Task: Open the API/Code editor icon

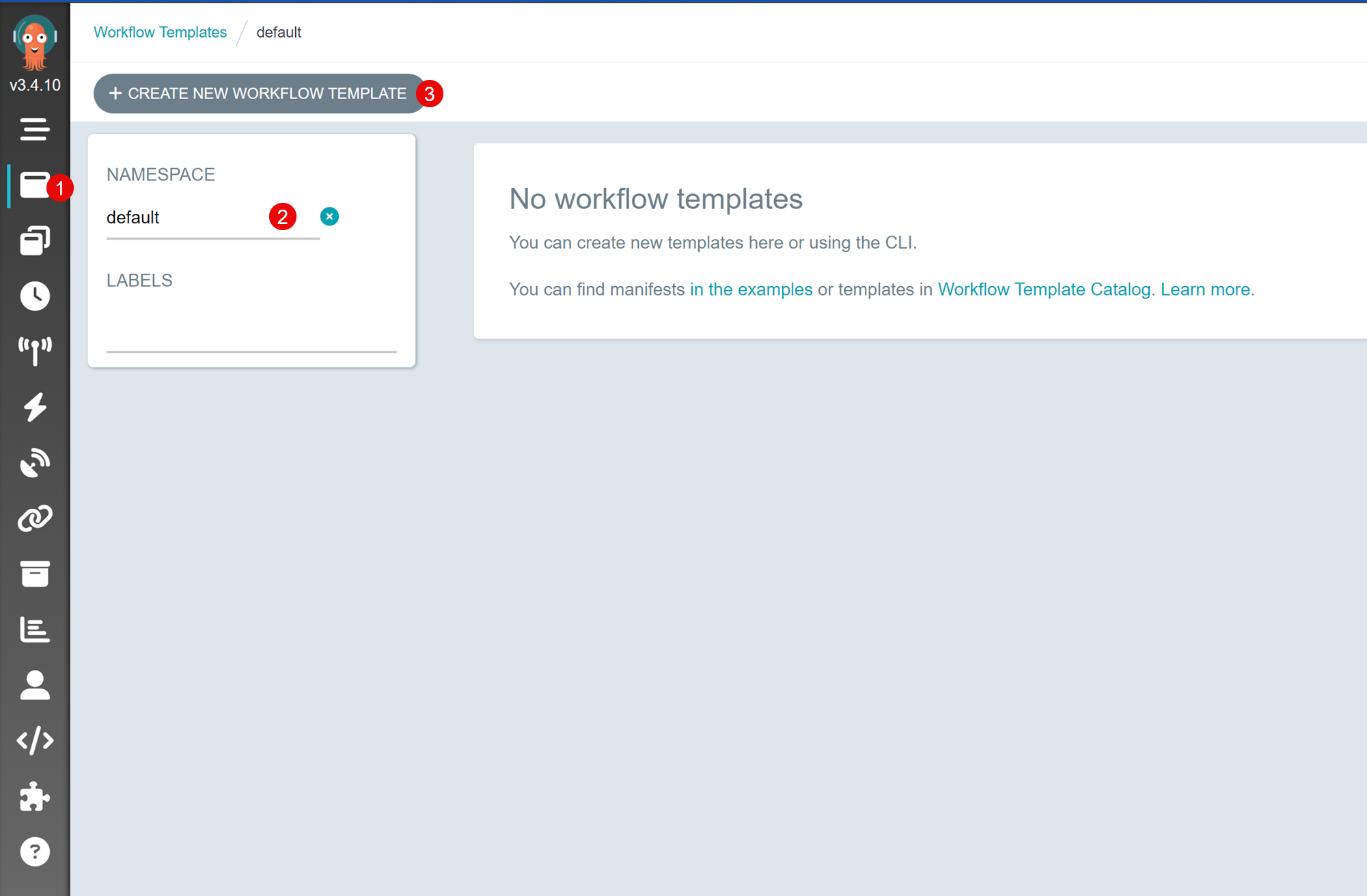Action: coord(34,740)
